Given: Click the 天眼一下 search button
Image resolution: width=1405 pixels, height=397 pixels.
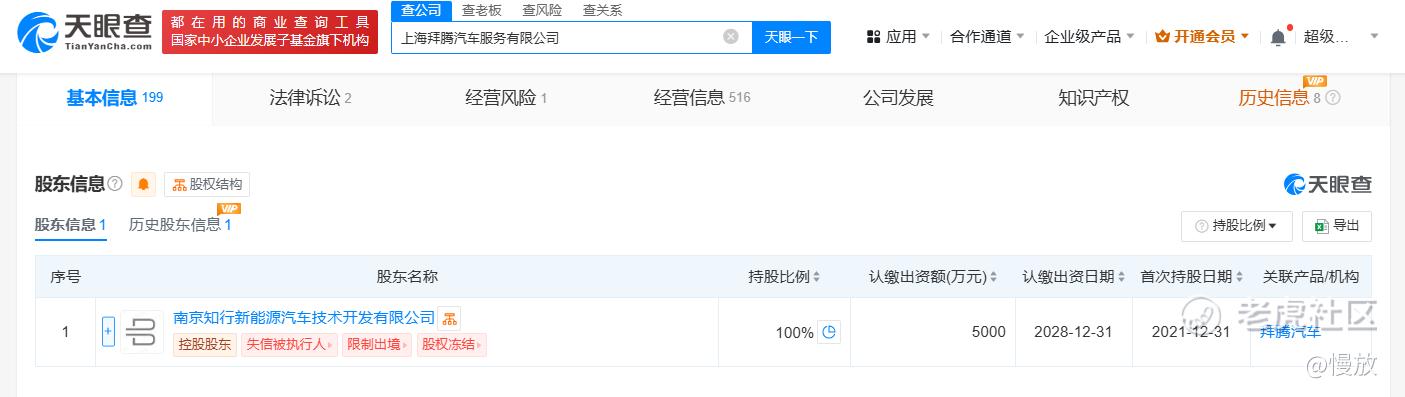Looking at the screenshot, I should coord(791,37).
